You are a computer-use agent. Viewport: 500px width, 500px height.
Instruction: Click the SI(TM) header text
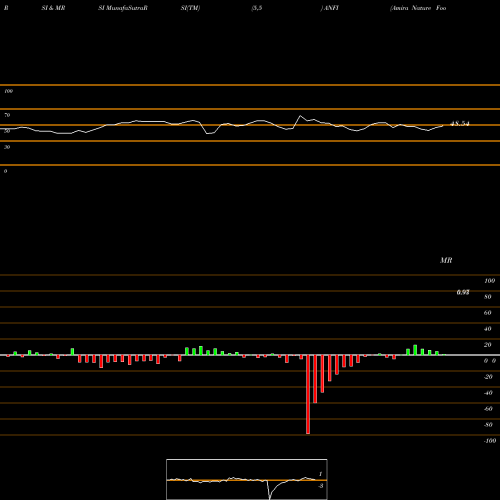click(x=190, y=8)
